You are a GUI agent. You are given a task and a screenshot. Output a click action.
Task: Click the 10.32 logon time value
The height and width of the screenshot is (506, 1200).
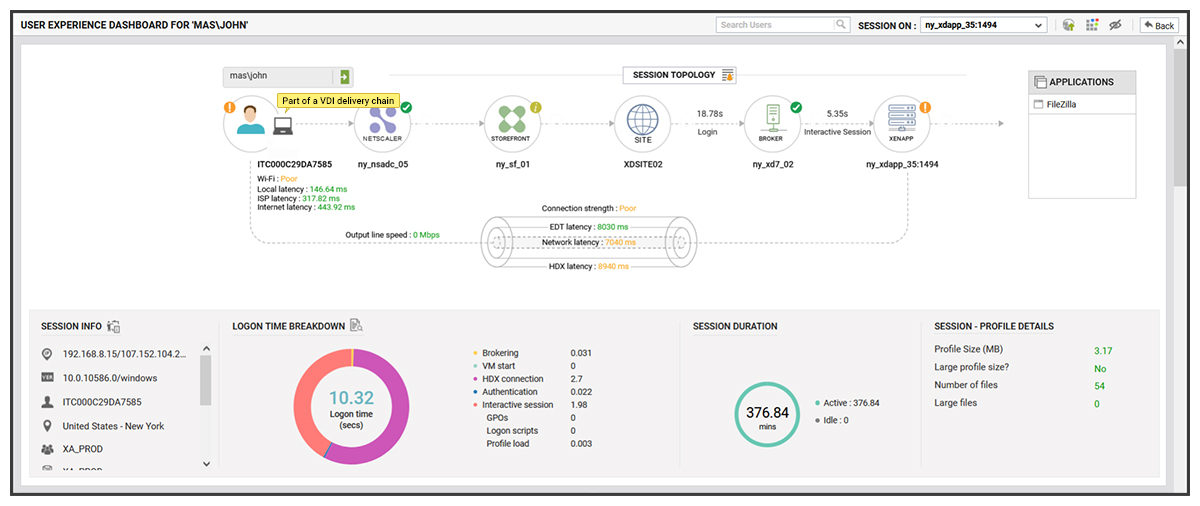pyautogui.click(x=352, y=396)
